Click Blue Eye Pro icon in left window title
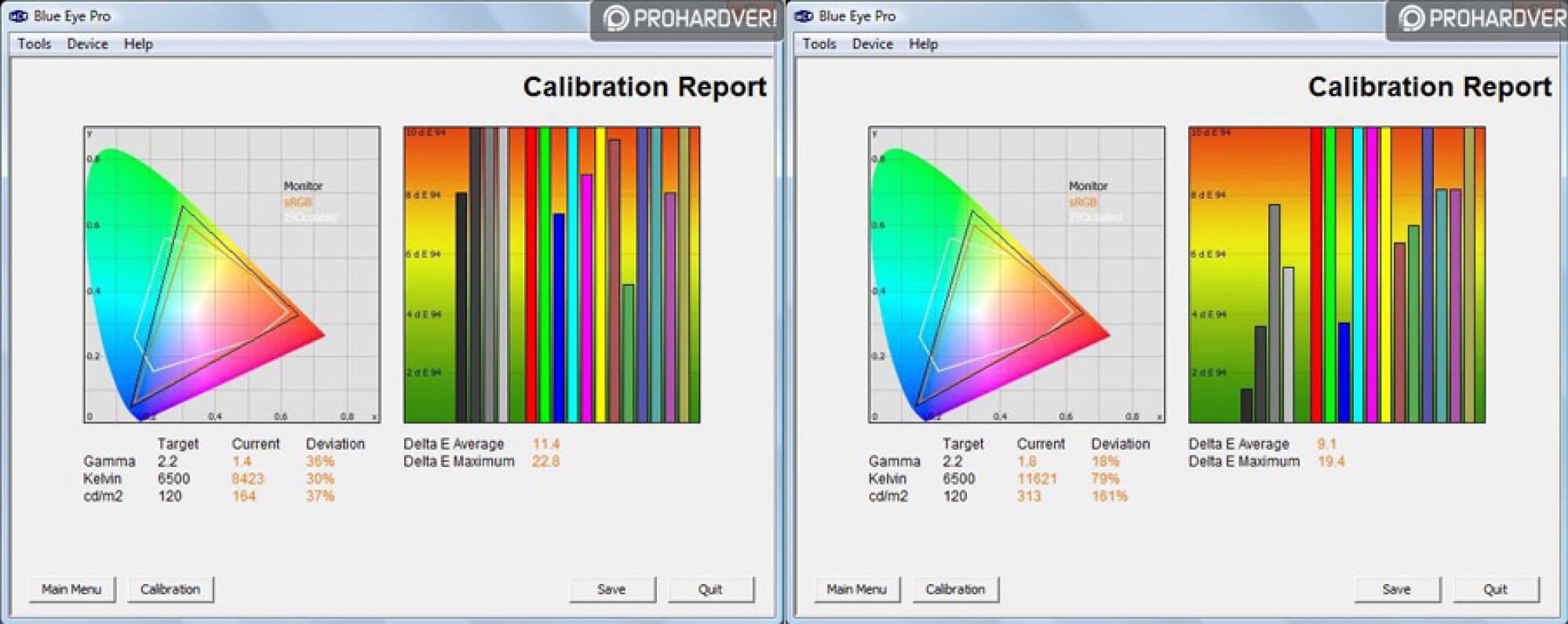 pos(19,16)
